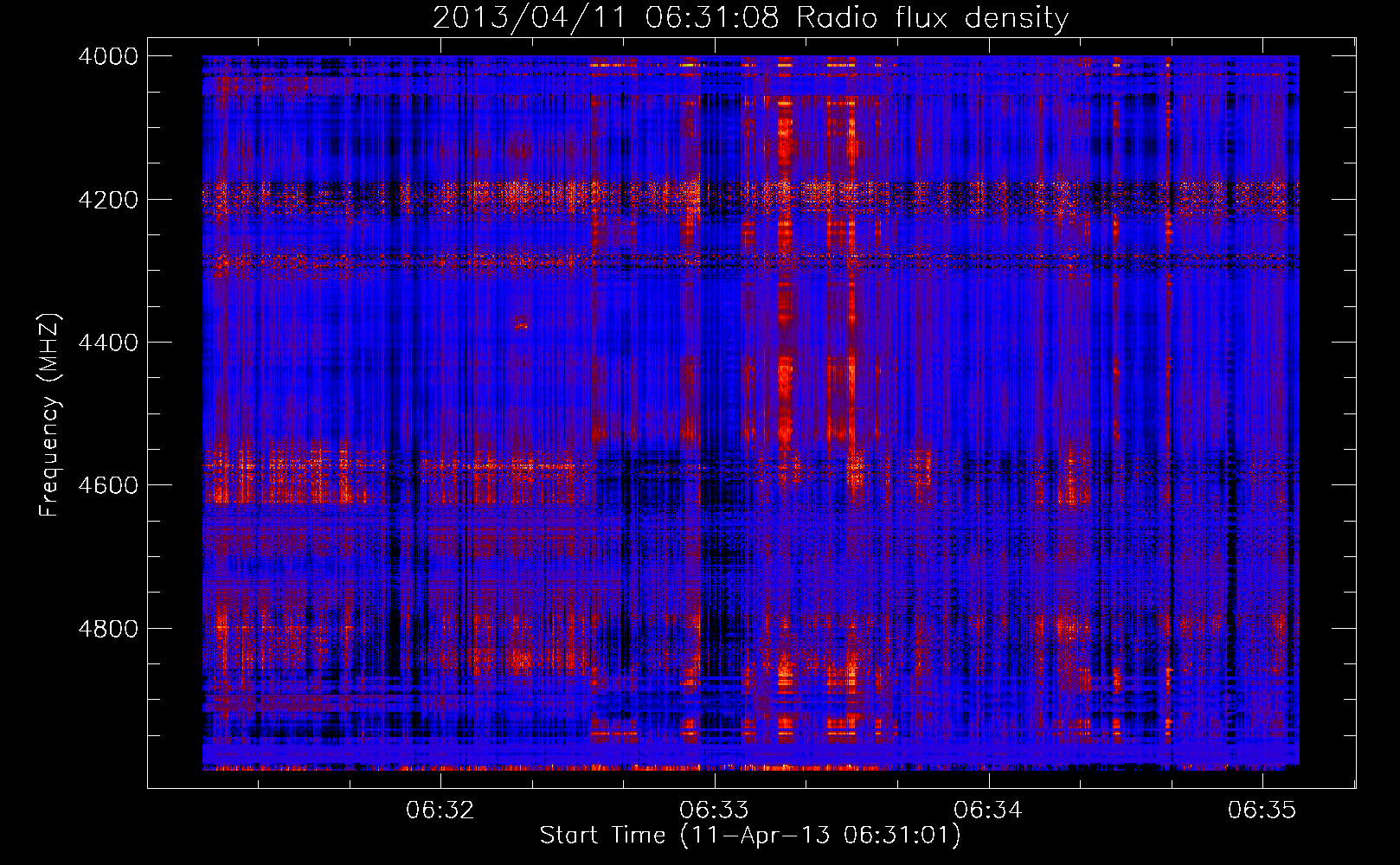Viewport: 1400px width, 865px height.
Task: Select the 4200 frequency tick label
Action: pyautogui.click(x=108, y=199)
